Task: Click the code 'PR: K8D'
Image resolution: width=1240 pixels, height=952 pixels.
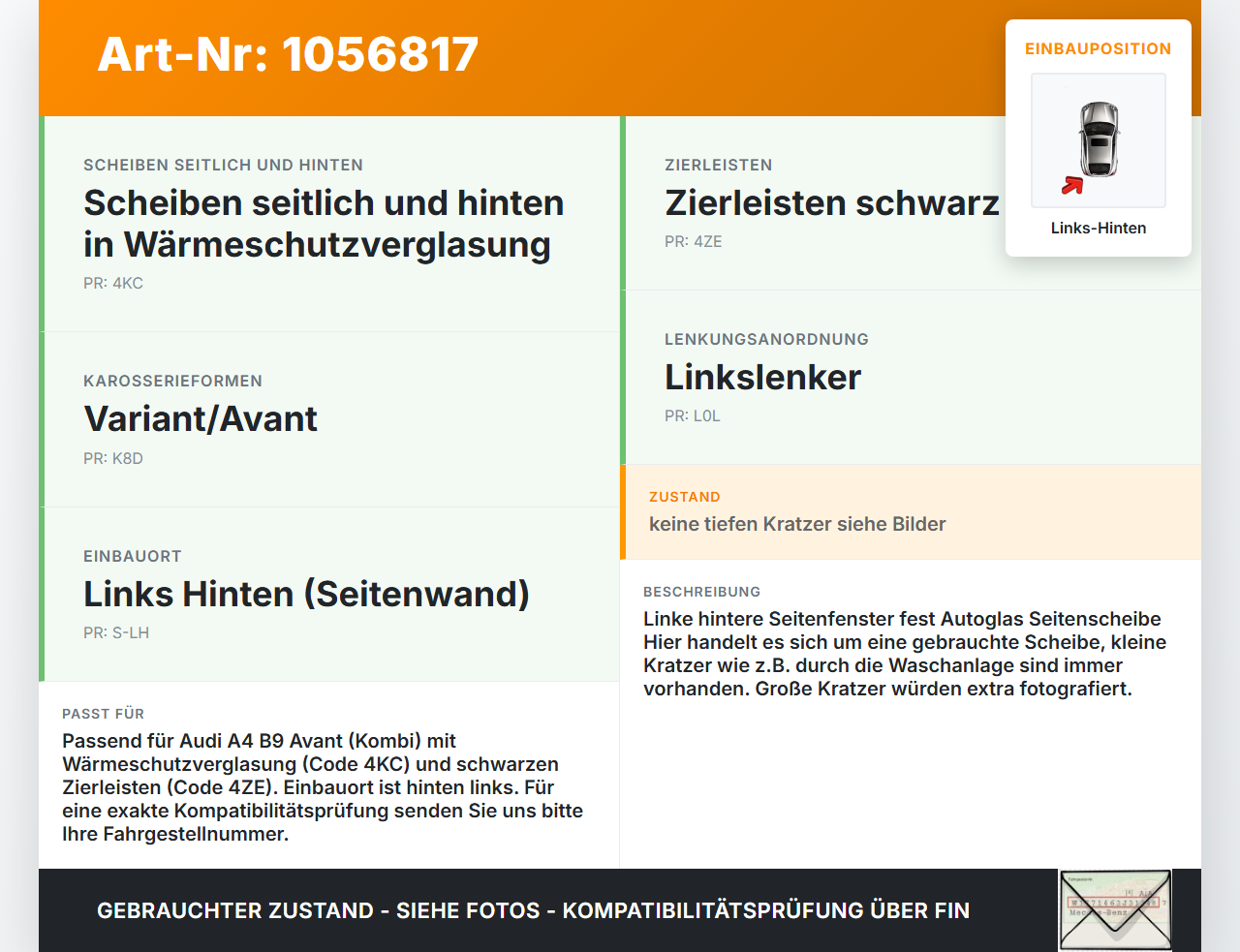Action: click(113, 458)
